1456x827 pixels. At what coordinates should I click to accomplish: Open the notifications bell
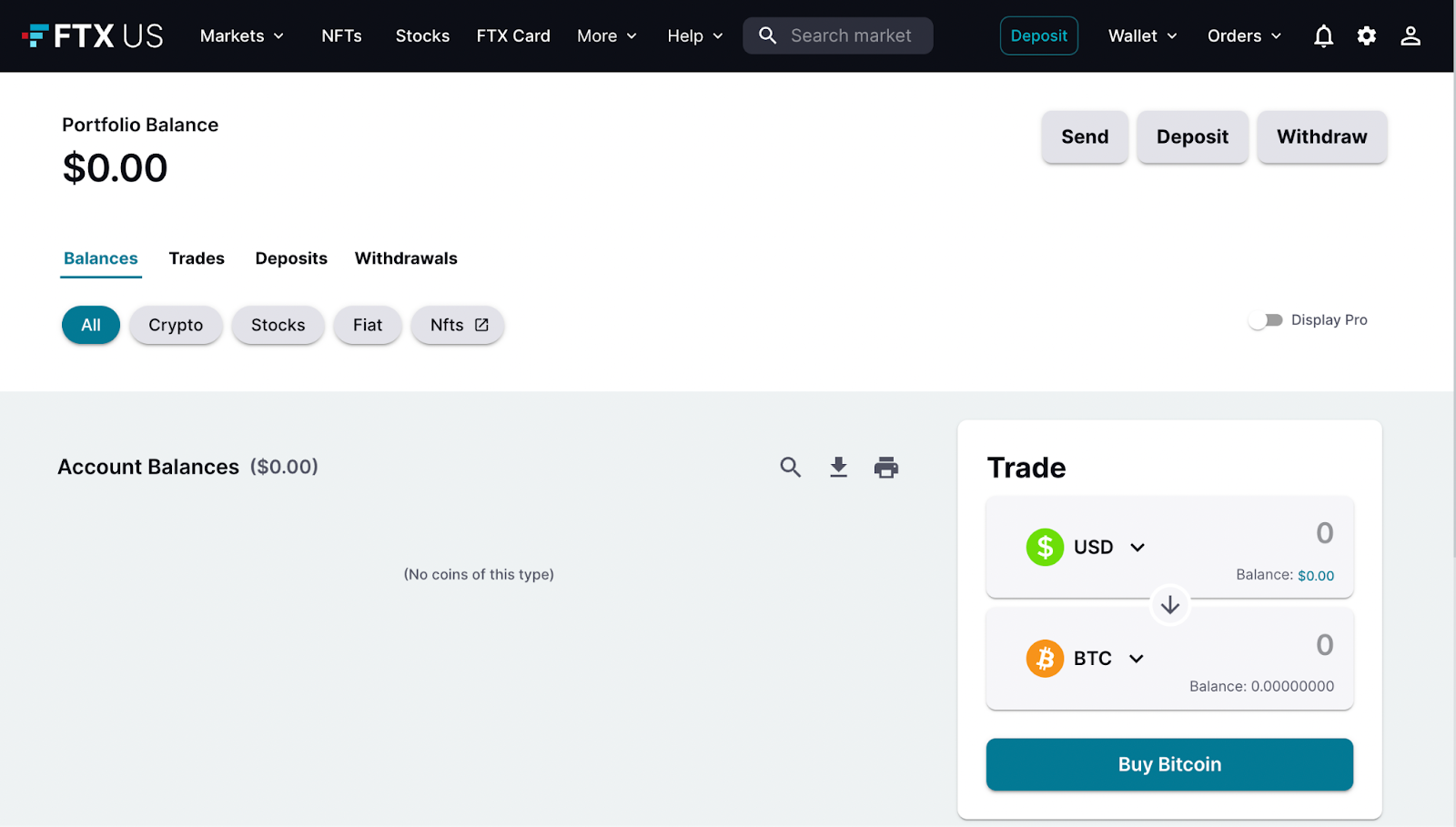1323,35
